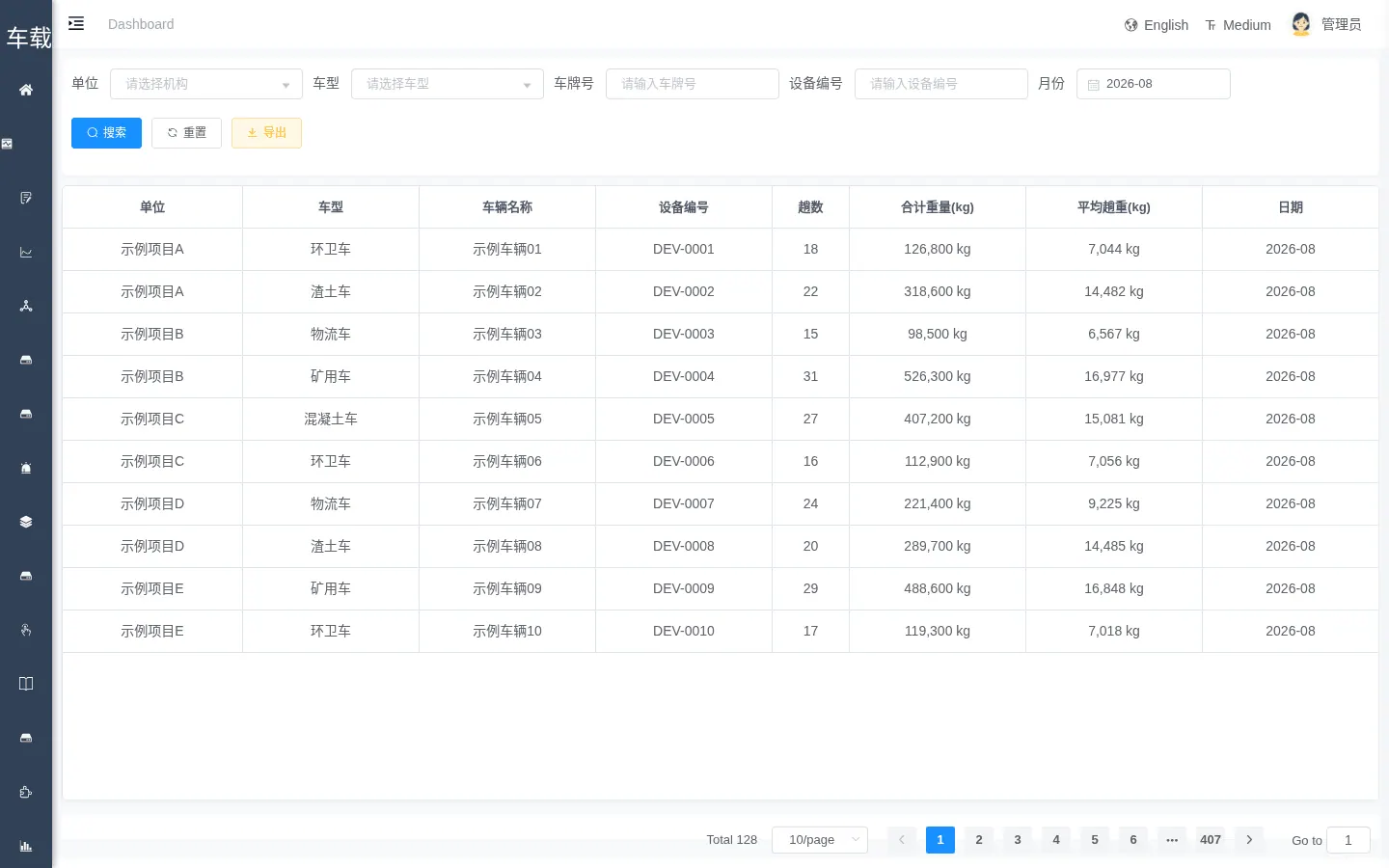Click cell 14,482 kg

[x=1114, y=291]
